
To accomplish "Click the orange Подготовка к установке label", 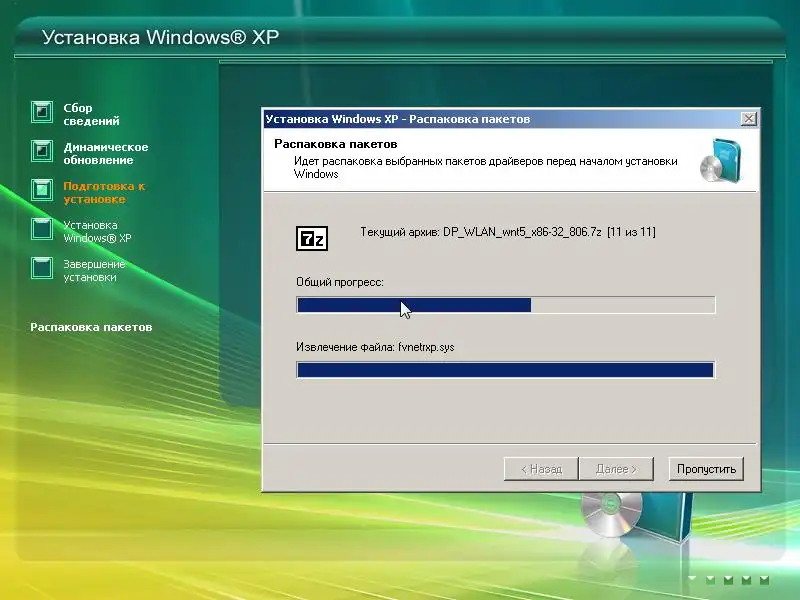I will click(x=104, y=192).
